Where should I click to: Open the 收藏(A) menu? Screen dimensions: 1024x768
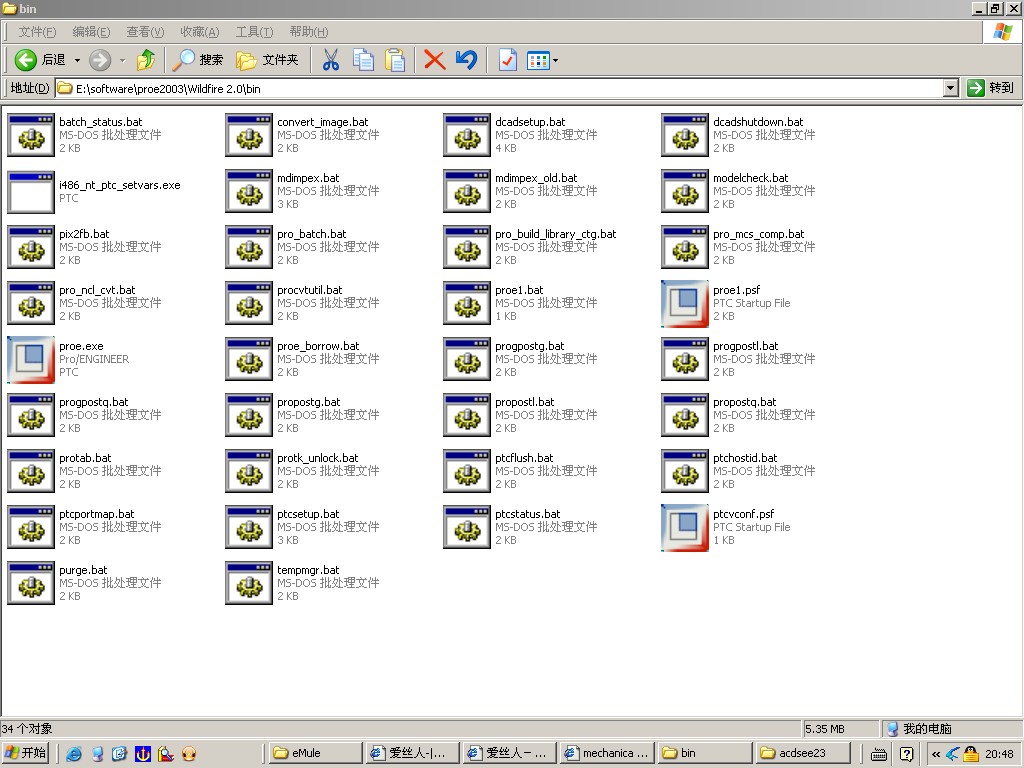[200, 32]
